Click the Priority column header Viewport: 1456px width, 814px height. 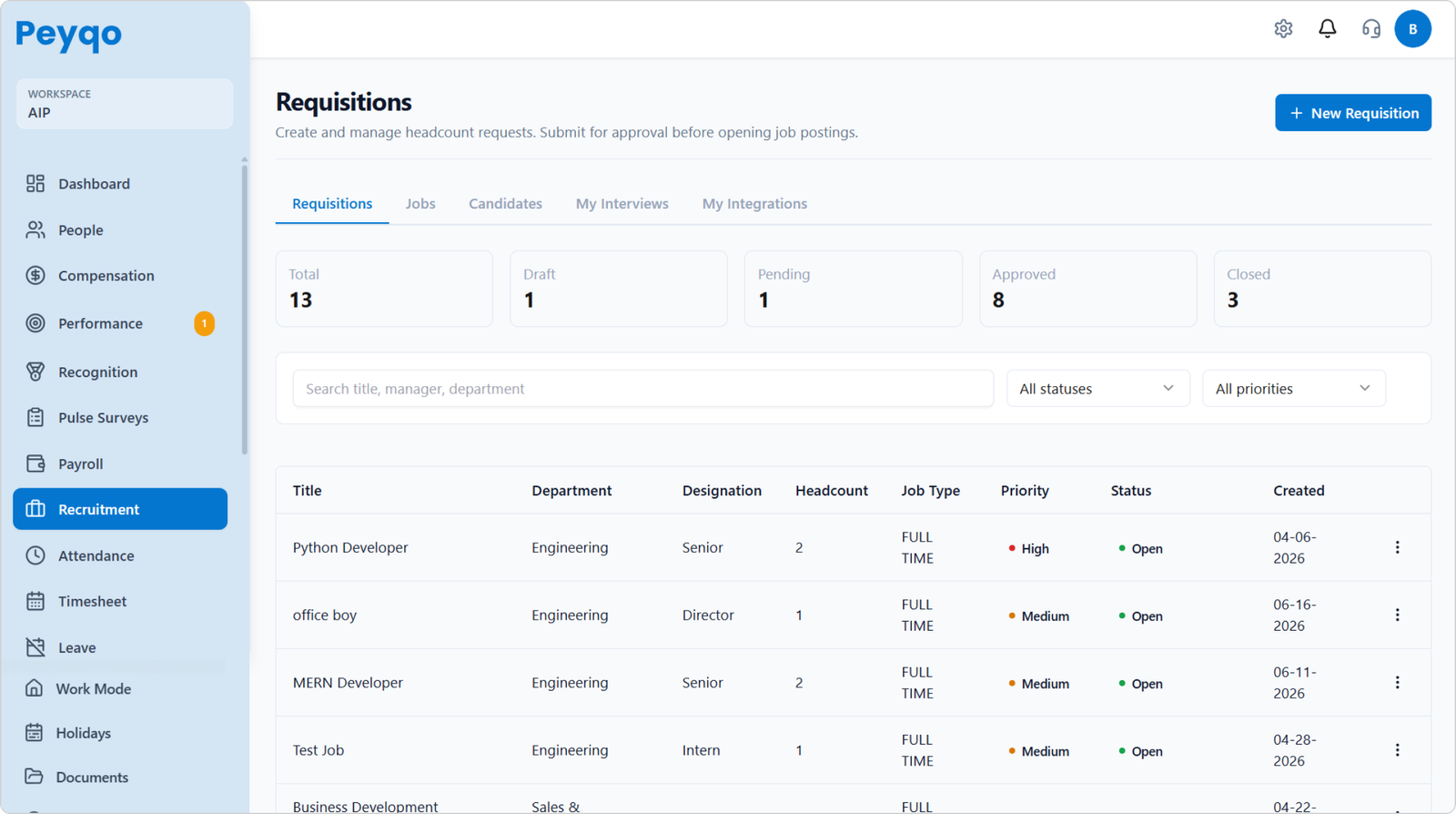[1025, 491]
